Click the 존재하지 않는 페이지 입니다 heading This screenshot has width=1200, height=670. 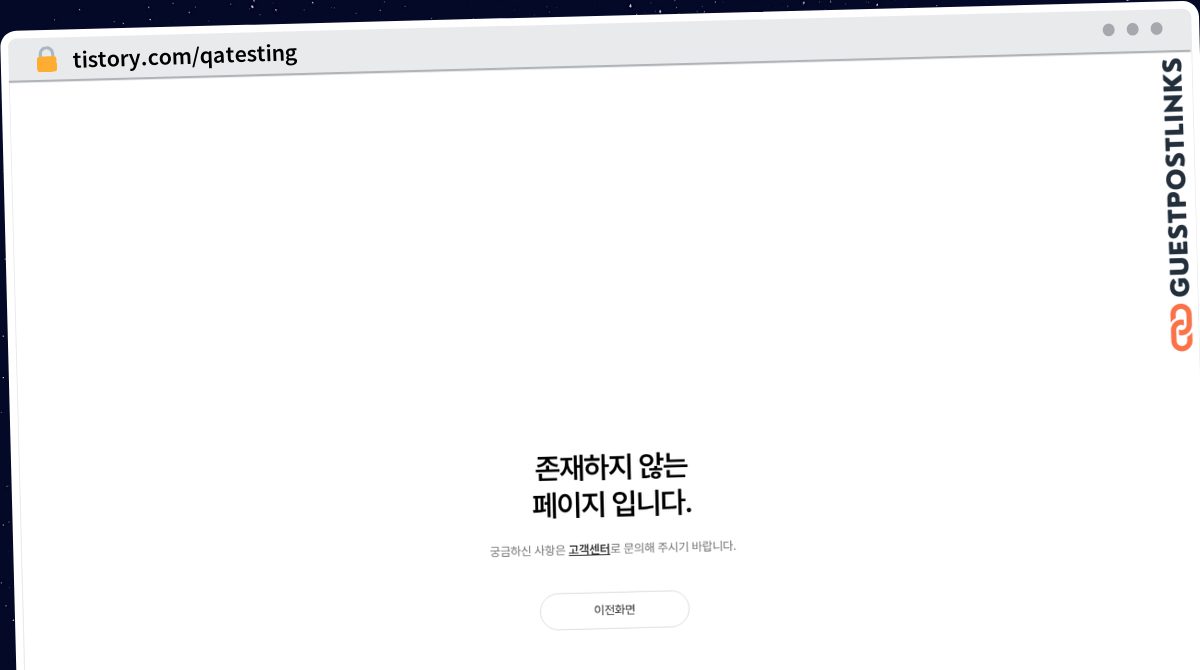(x=613, y=485)
